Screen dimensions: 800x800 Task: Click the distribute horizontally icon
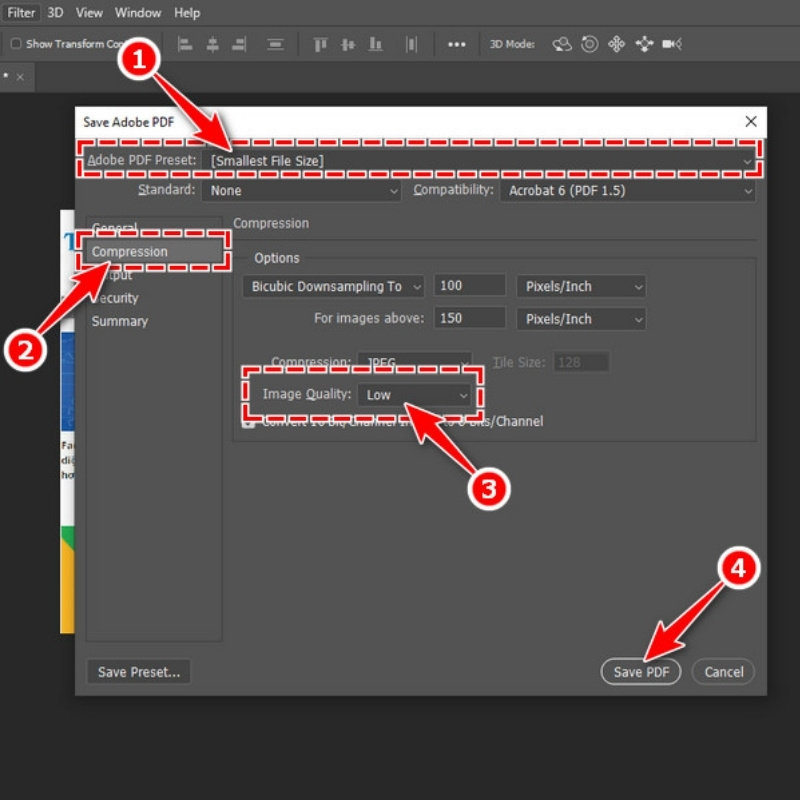coord(411,44)
